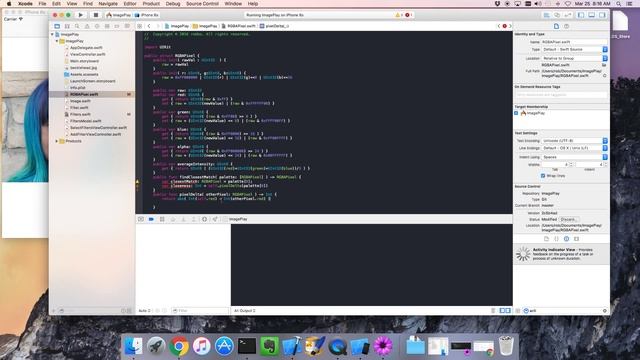
Task: Open the Project navigator folder icon
Action: (x=57, y=26)
